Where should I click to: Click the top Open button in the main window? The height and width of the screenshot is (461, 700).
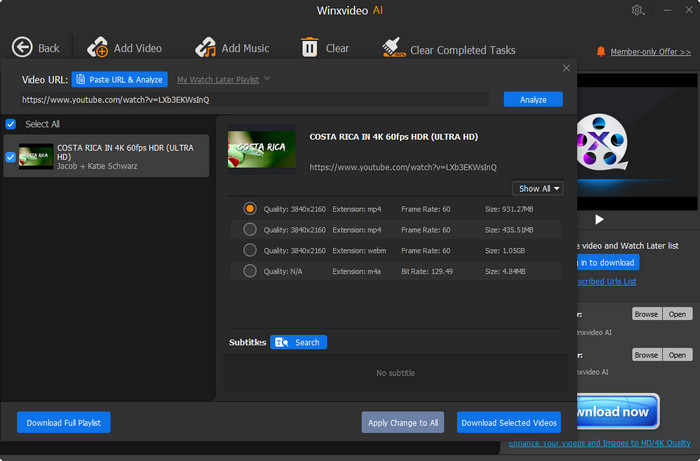coord(677,314)
